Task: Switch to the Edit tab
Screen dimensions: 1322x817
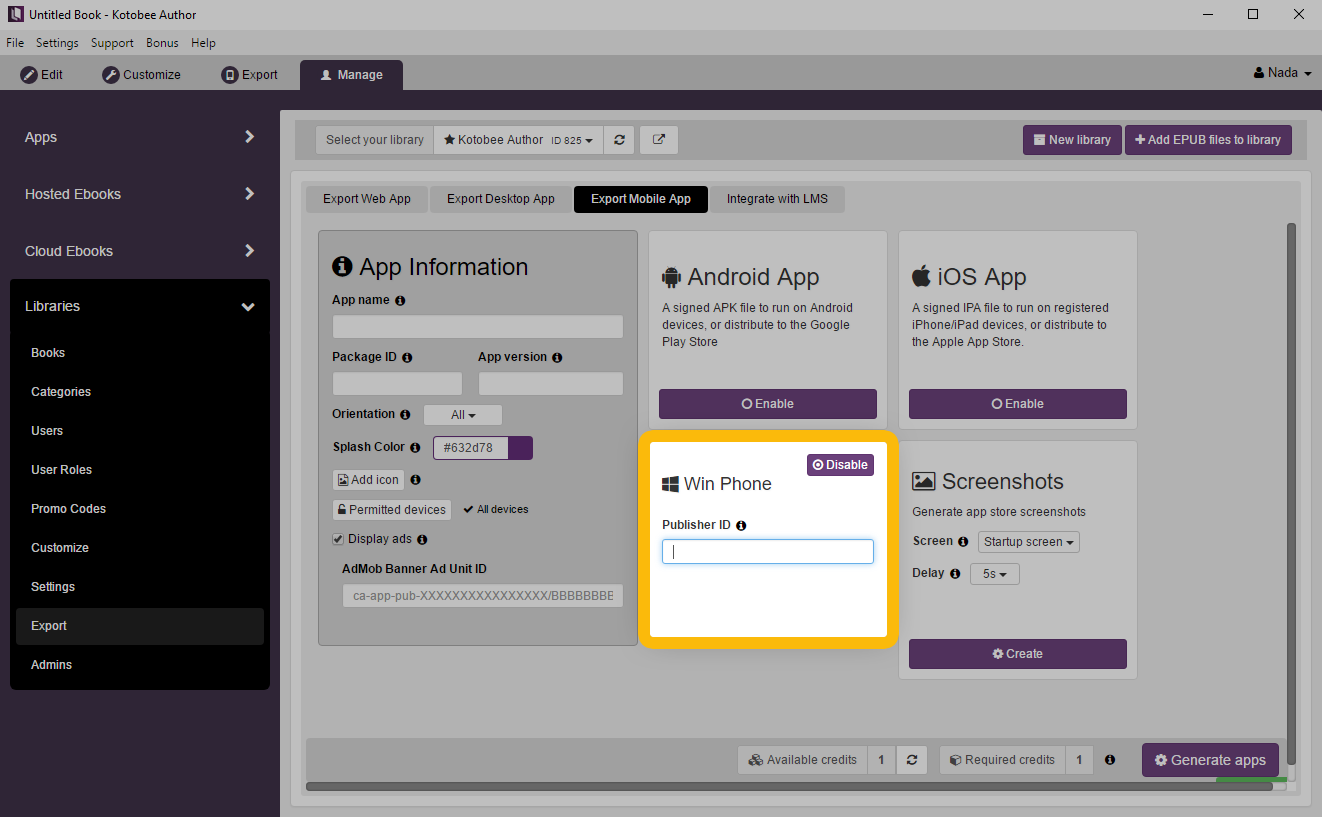Action: tap(42, 75)
